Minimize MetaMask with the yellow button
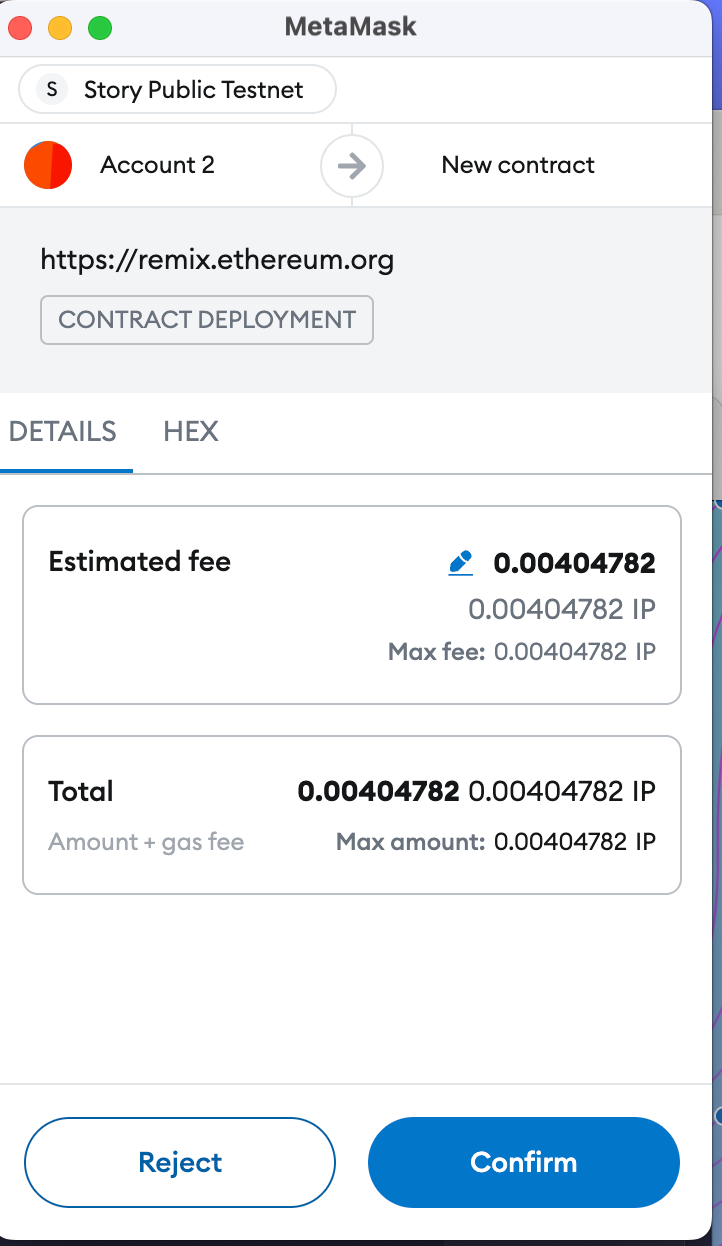The image size is (722, 1246). [60, 28]
